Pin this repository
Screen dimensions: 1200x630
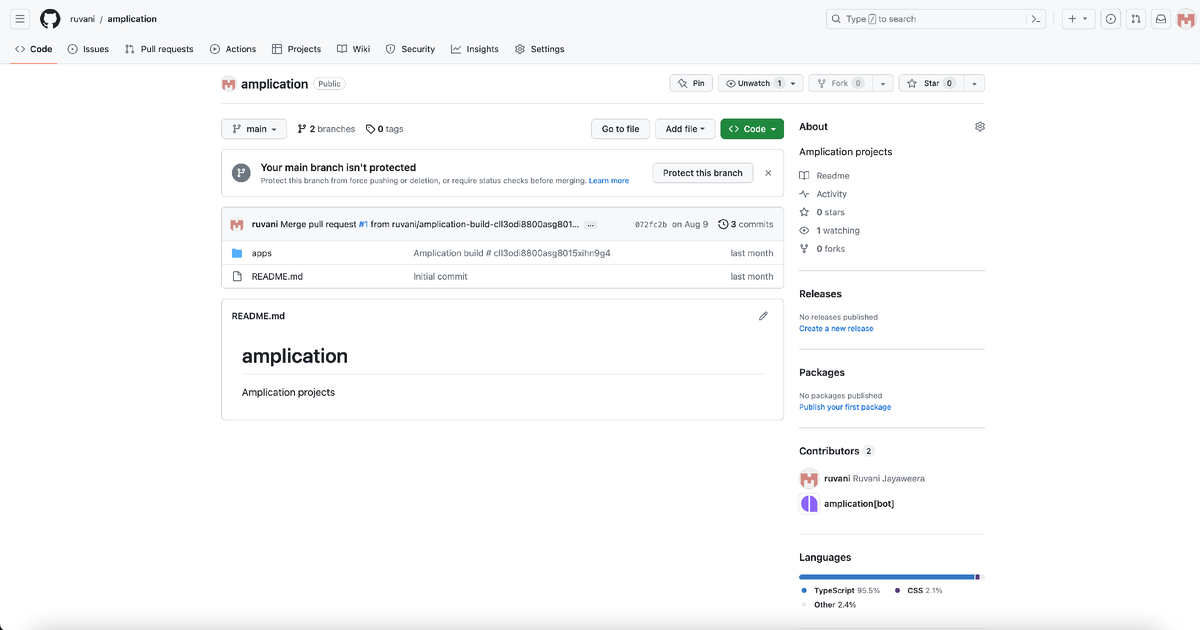coord(691,83)
